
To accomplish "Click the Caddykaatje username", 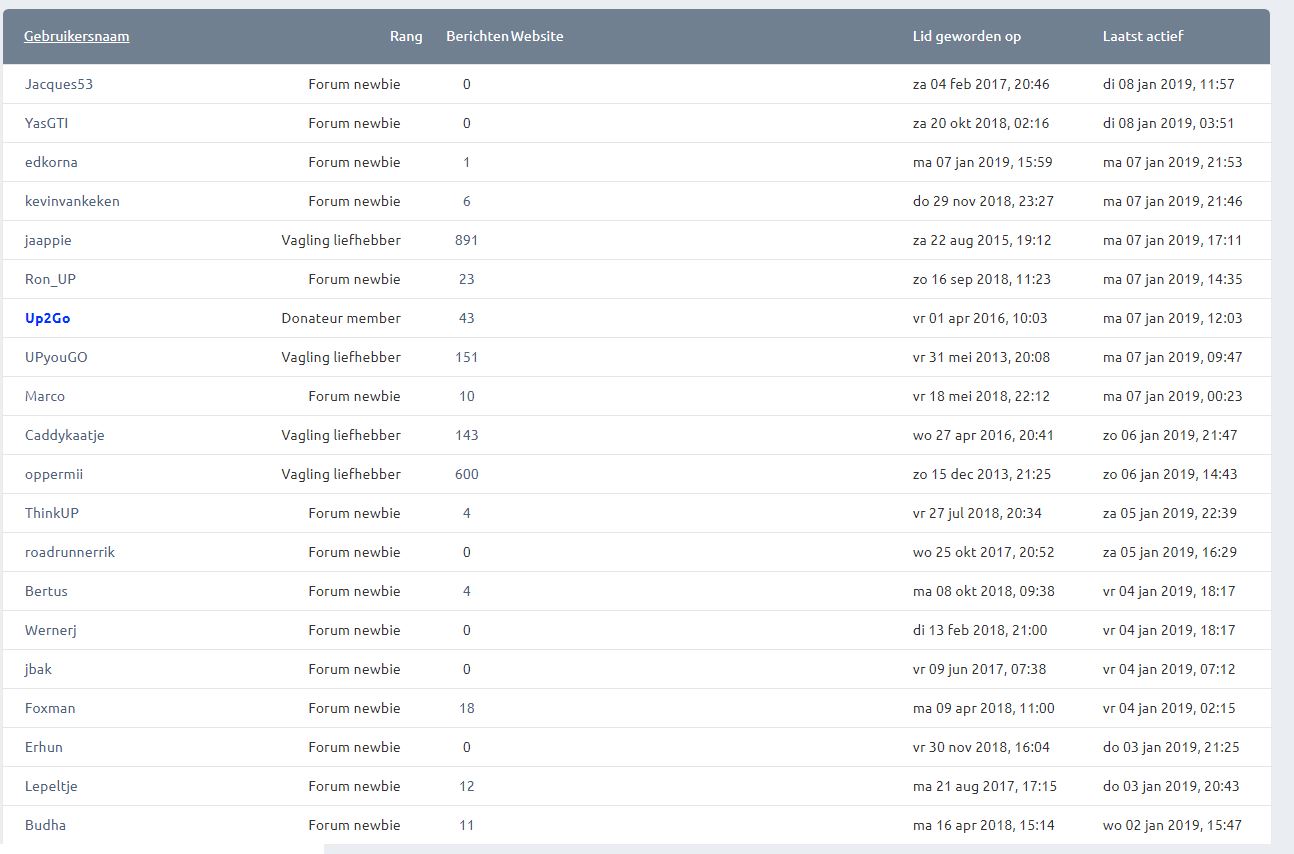I will pyautogui.click(x=65, y=435).
